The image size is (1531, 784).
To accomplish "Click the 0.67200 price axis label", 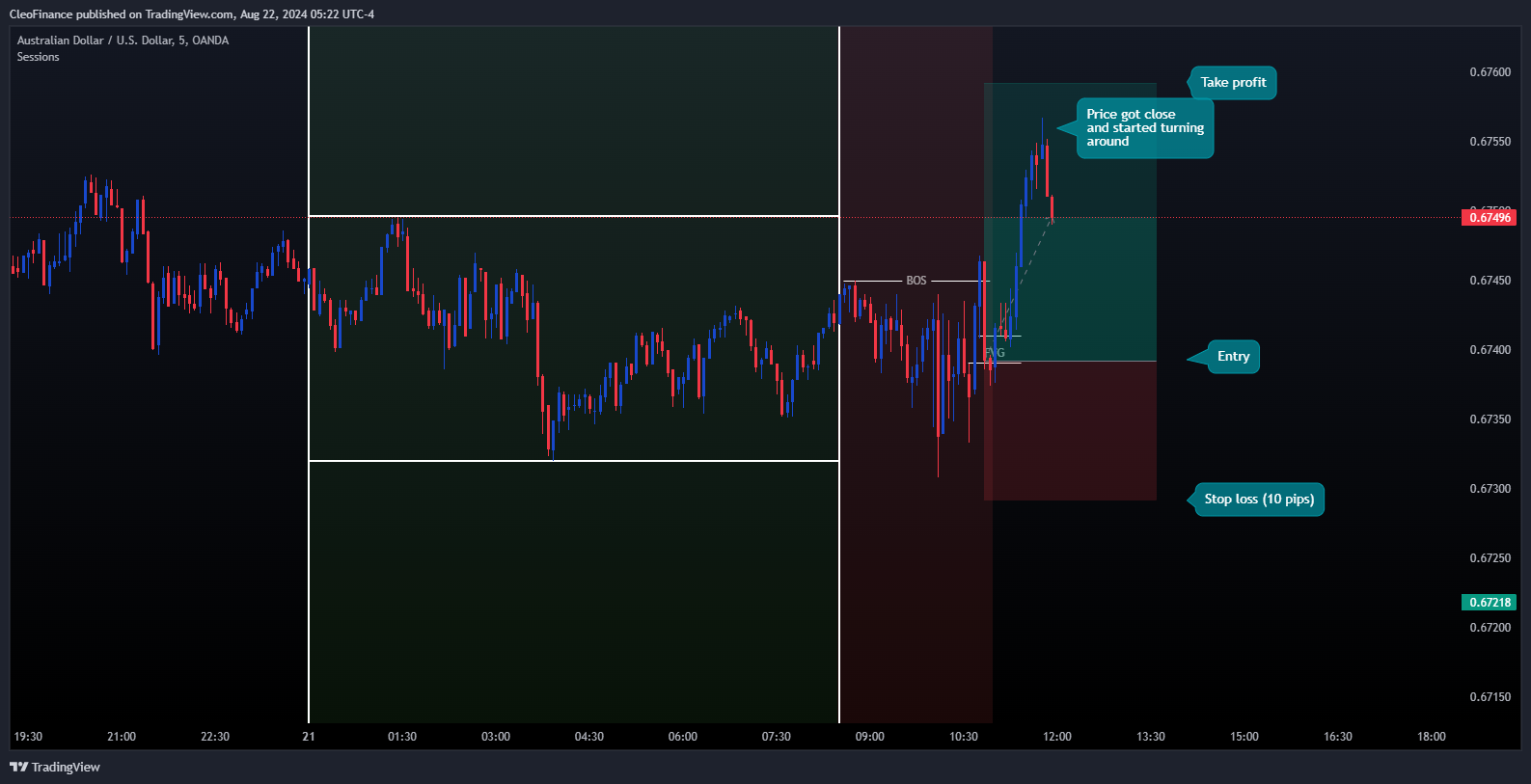I will (1490, 628).
